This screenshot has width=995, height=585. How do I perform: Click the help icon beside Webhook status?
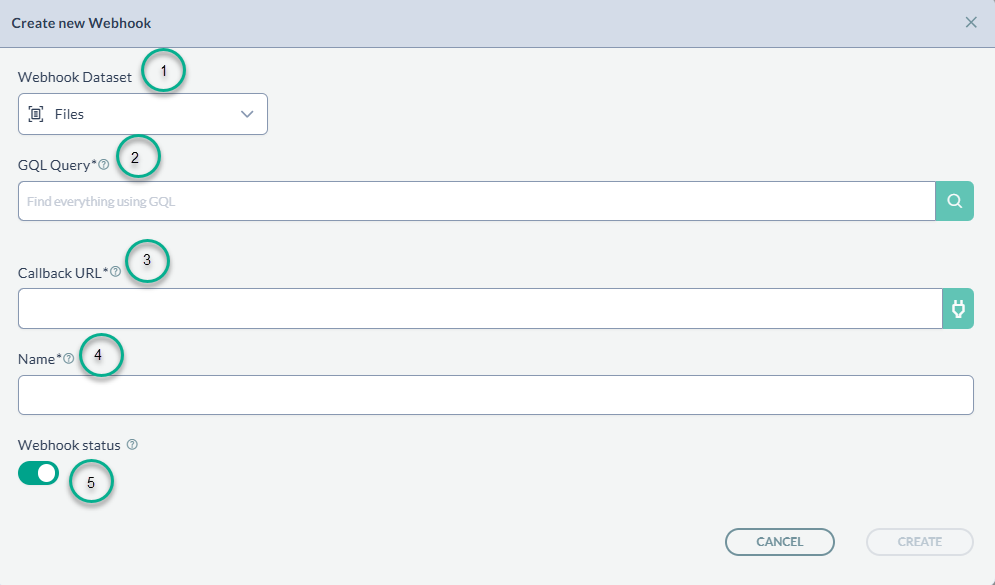click(132, 444)
